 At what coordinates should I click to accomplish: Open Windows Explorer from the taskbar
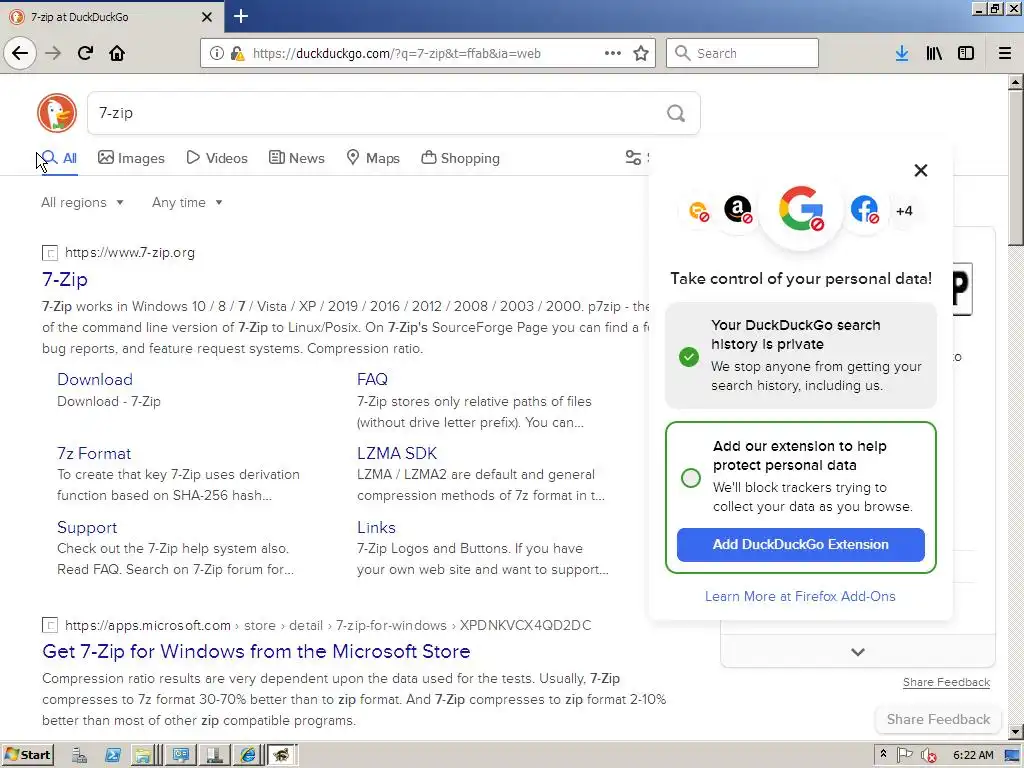(143, 756)
